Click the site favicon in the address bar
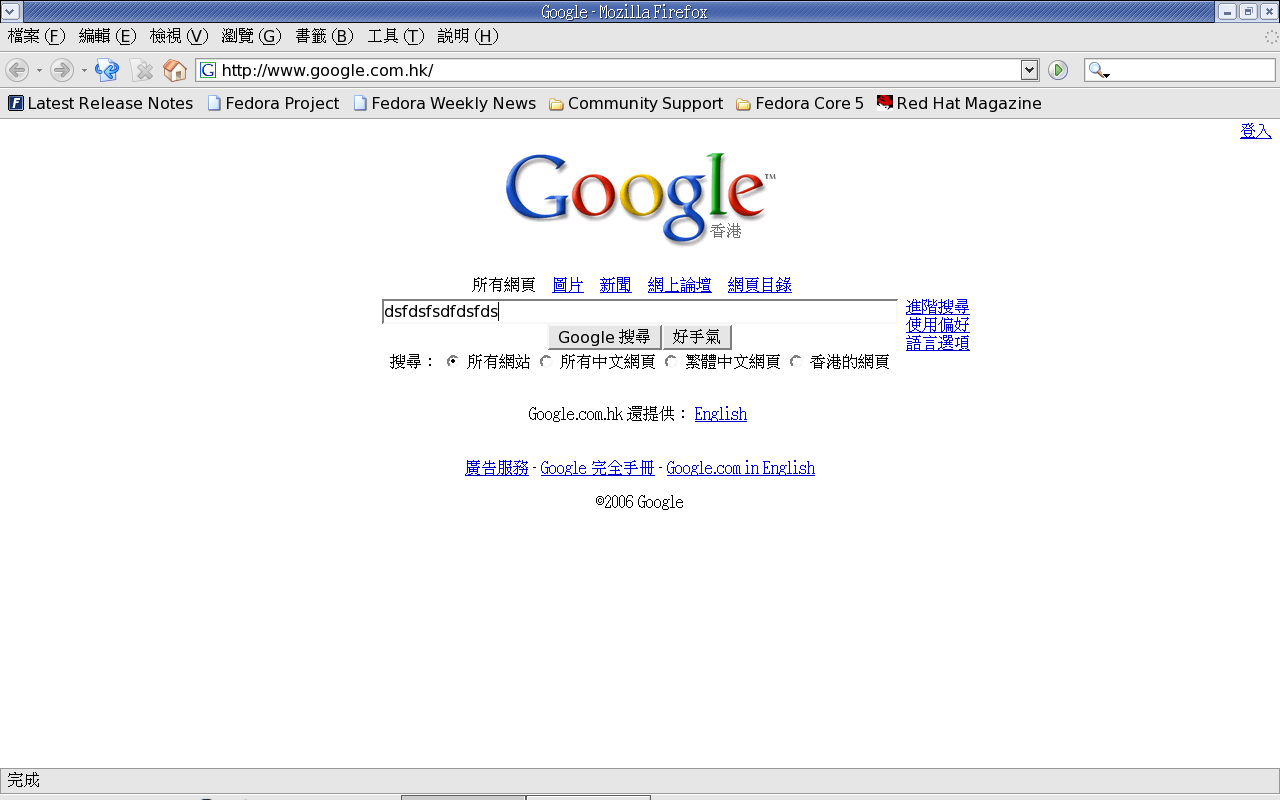Viewport: 1280px width, 800px height. point(208,70)
